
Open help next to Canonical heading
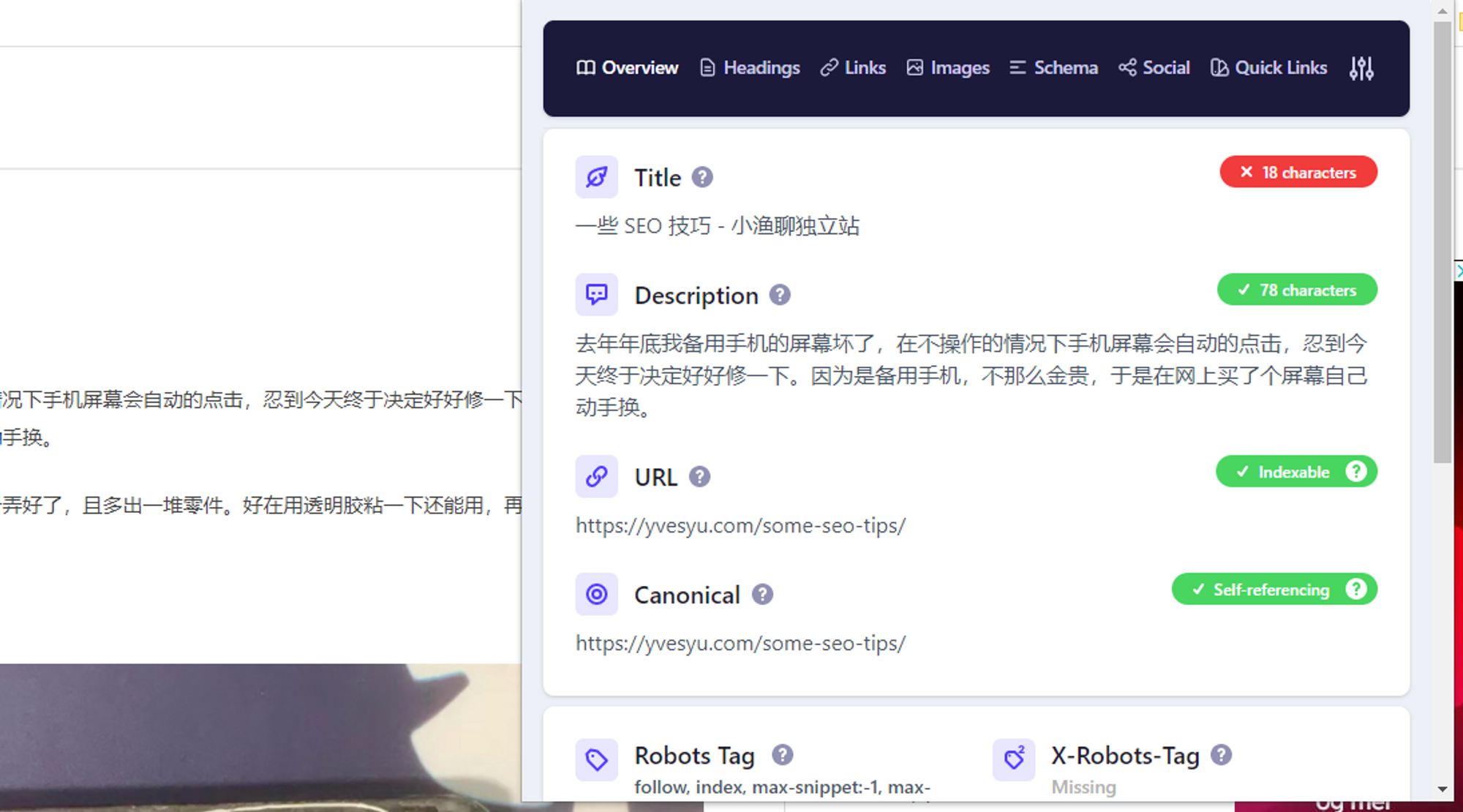(762, 594)
